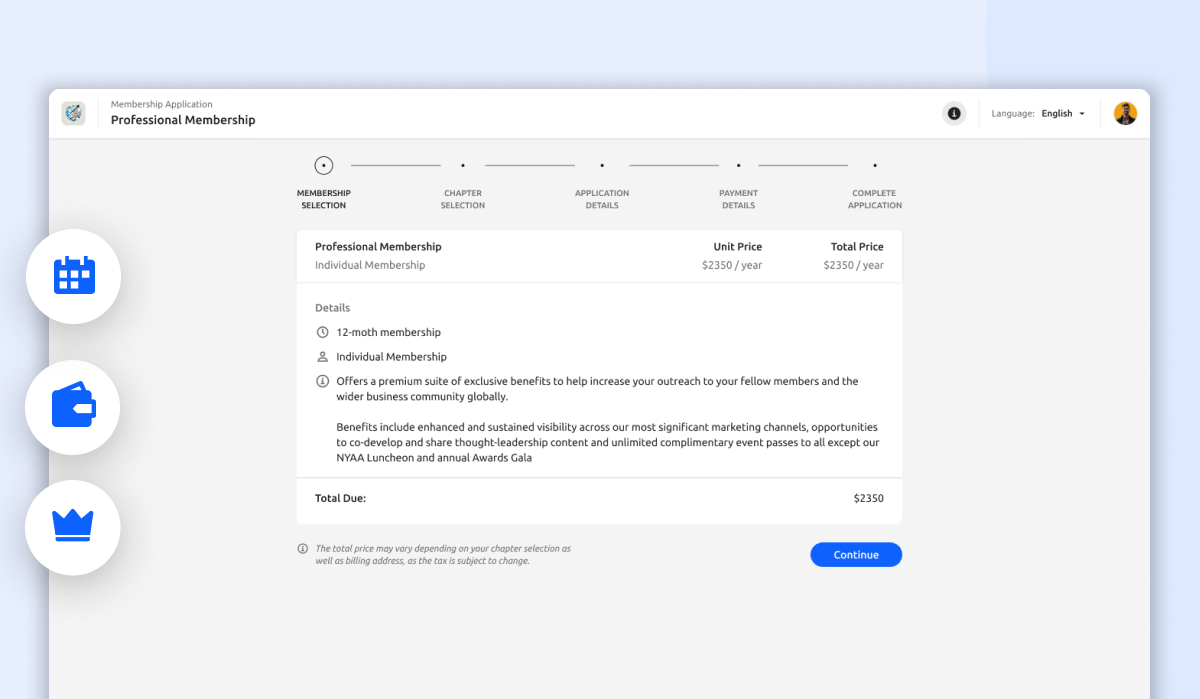Click the Professional Membership page title
Viewport: 1200px width, 699px height.
pos(183,120)
